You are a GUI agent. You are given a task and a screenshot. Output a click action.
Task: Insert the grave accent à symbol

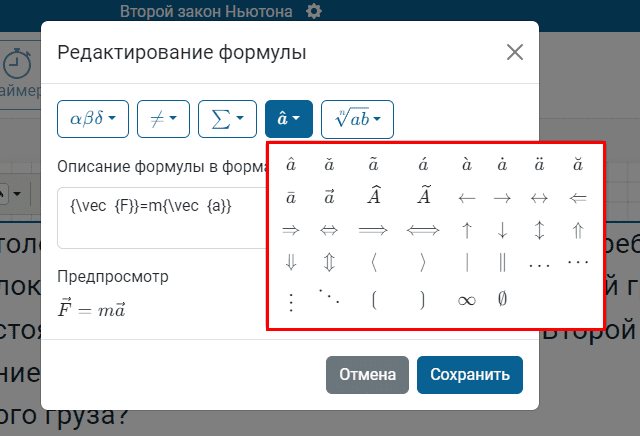coord(467,165)
